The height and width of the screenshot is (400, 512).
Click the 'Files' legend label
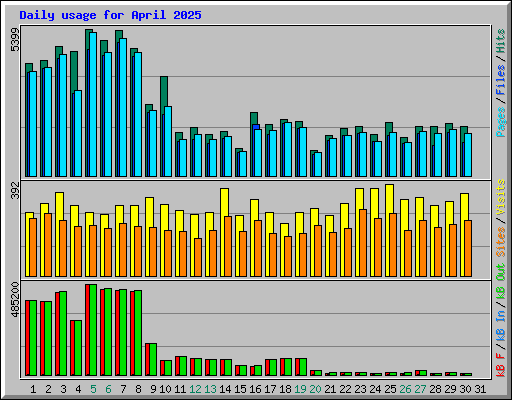pos(500,80)
